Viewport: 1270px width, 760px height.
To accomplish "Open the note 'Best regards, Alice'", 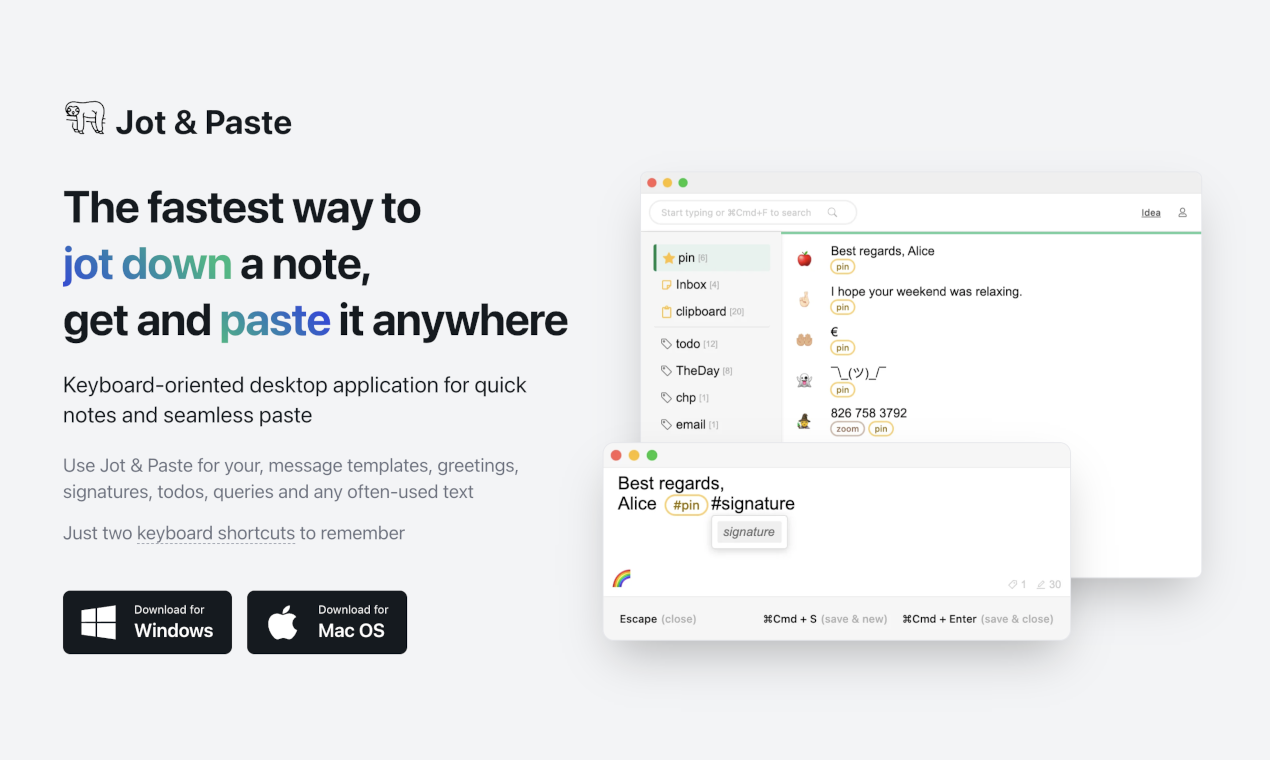I will pos(882,251).
